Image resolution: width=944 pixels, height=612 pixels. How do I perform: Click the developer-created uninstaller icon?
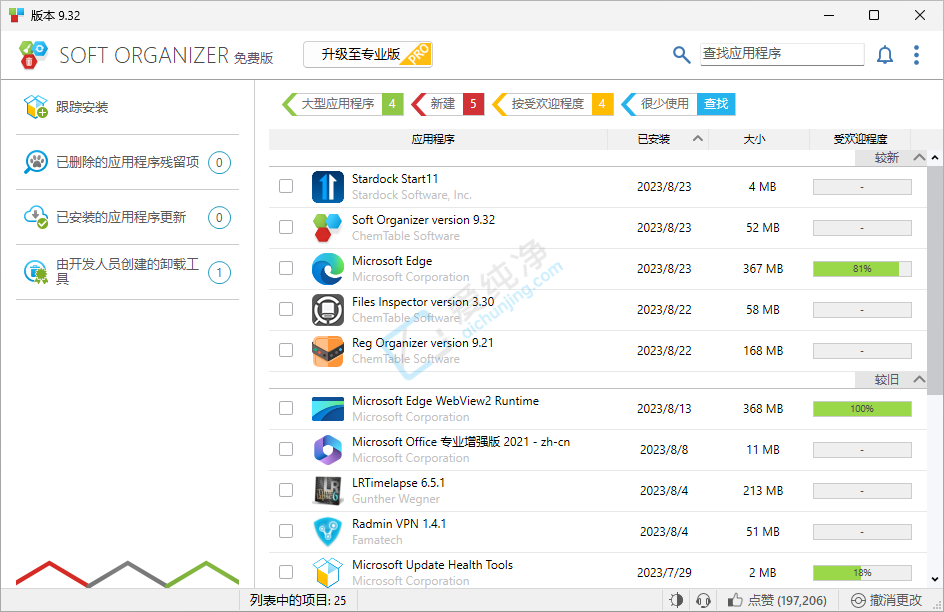[36, 272]
